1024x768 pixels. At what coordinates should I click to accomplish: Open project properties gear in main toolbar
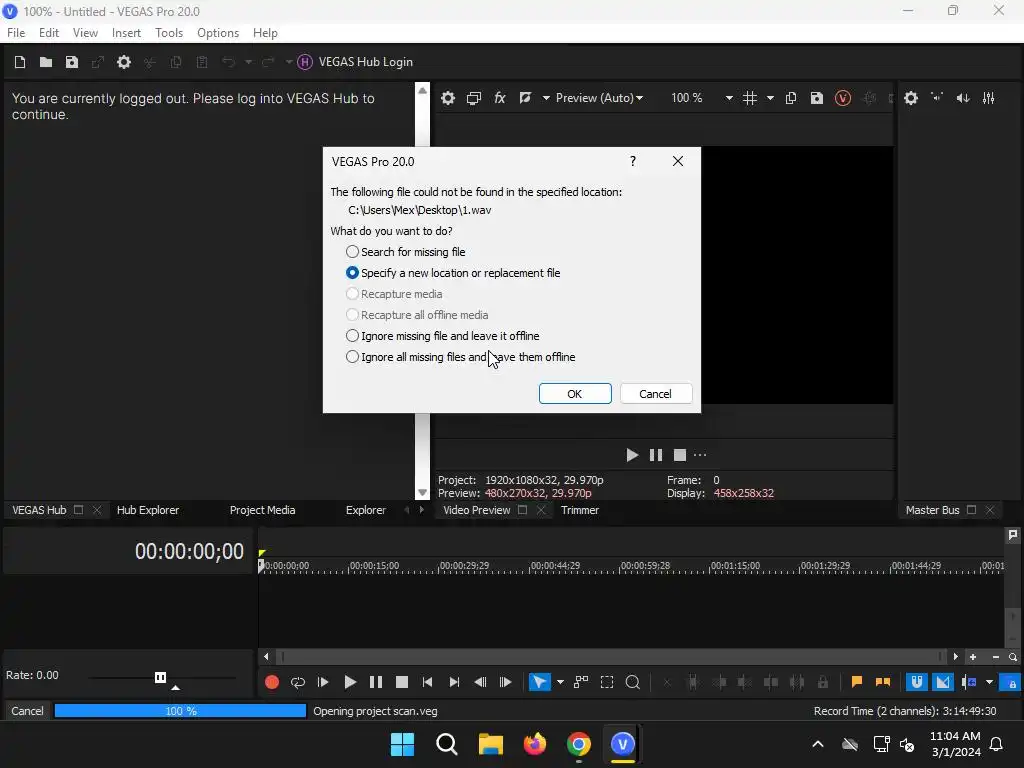[124, 62]
